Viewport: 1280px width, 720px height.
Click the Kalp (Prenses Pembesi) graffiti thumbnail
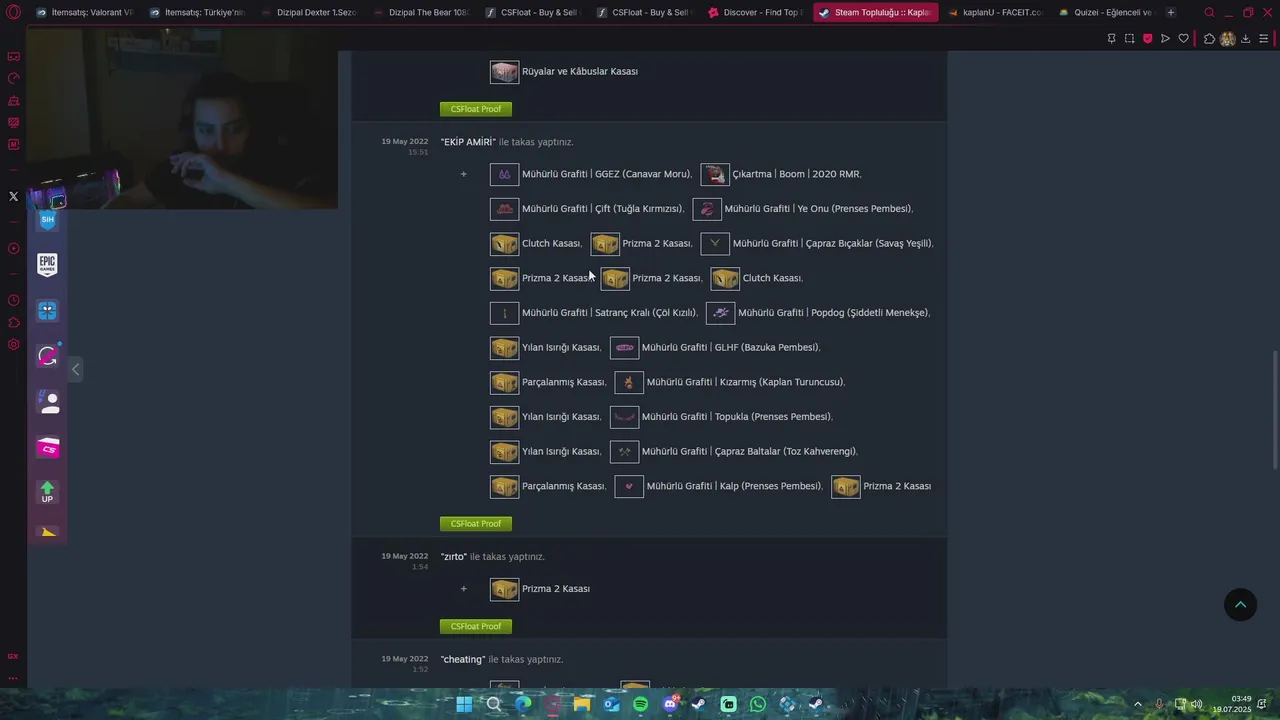[629, 486]
